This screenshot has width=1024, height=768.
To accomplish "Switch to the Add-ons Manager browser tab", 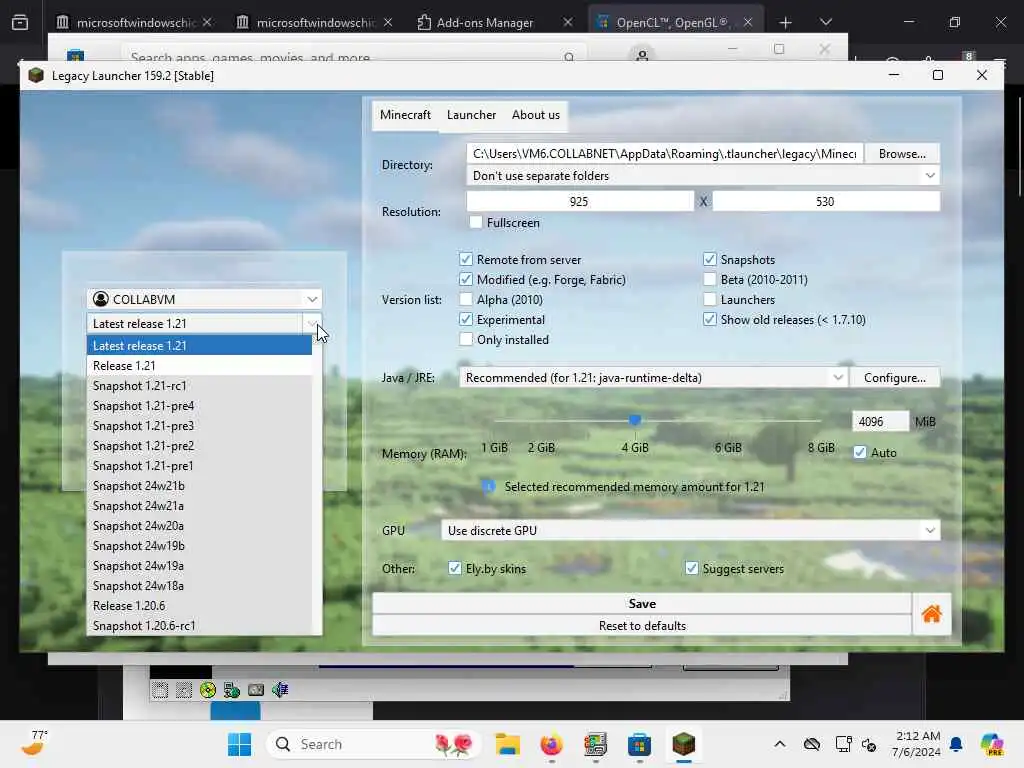I will click(485, 23).
